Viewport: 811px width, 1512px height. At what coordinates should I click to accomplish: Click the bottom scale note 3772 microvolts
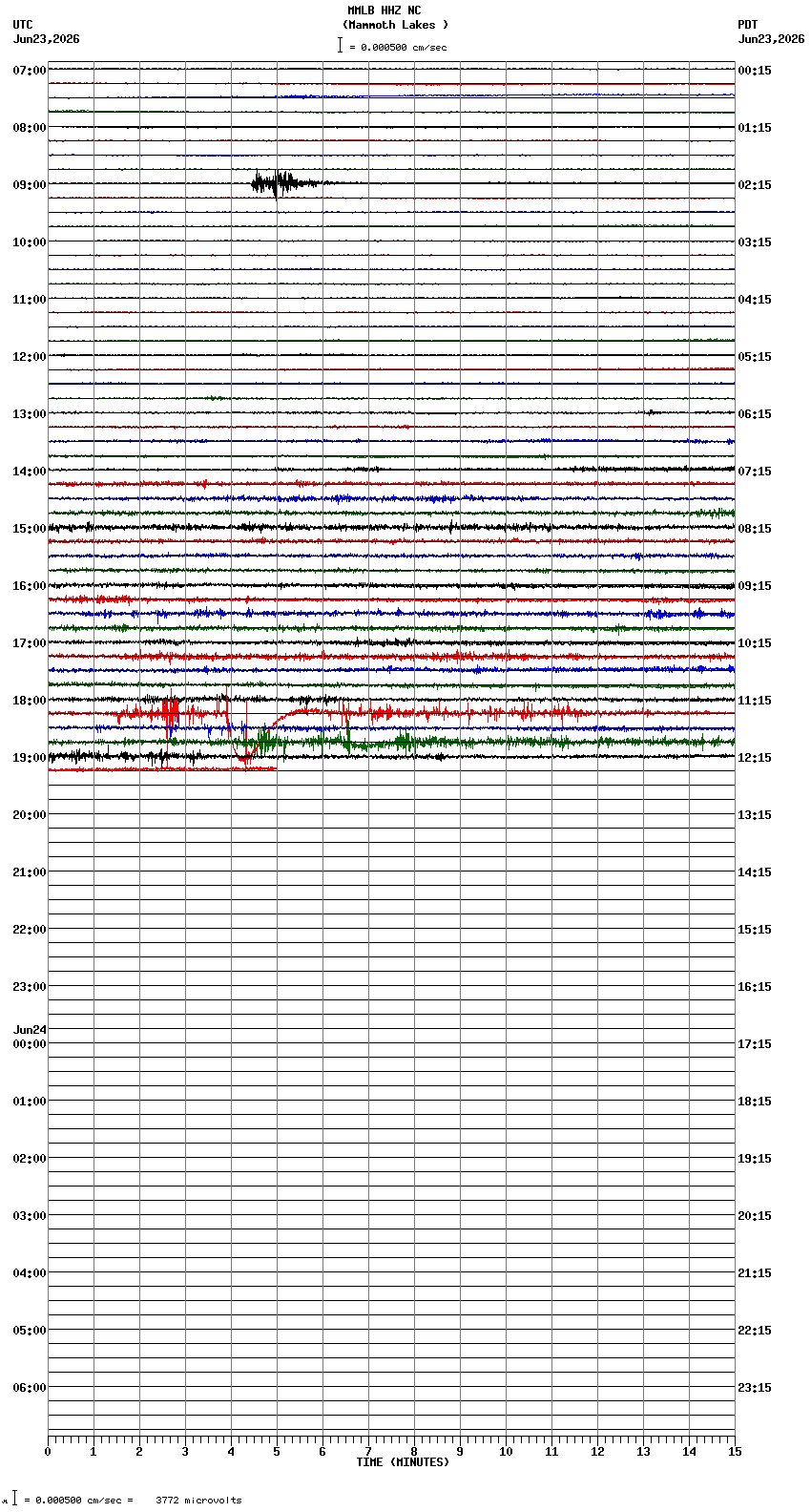[198, 1501]
